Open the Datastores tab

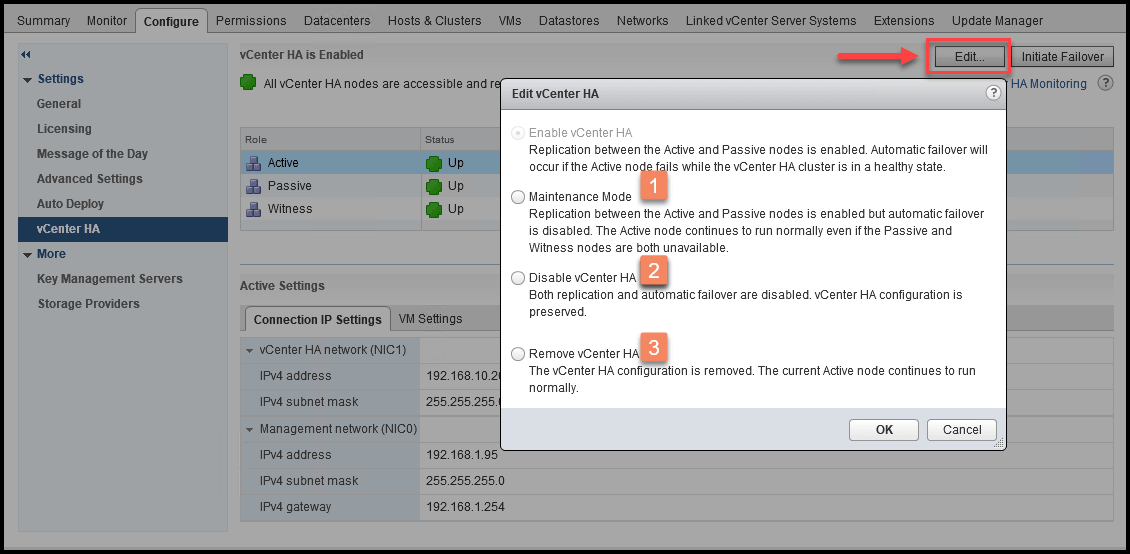[x=569, y=20]
